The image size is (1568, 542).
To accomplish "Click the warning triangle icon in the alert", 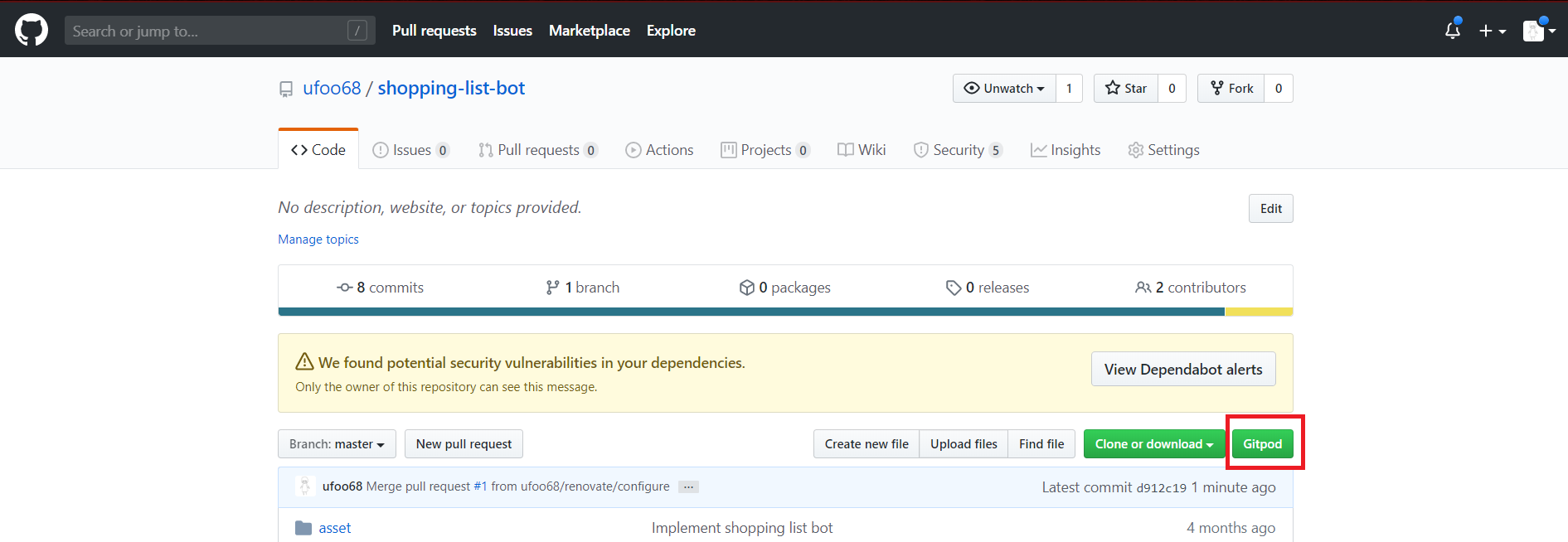I will pyautogui.click(x=304, y=362).
